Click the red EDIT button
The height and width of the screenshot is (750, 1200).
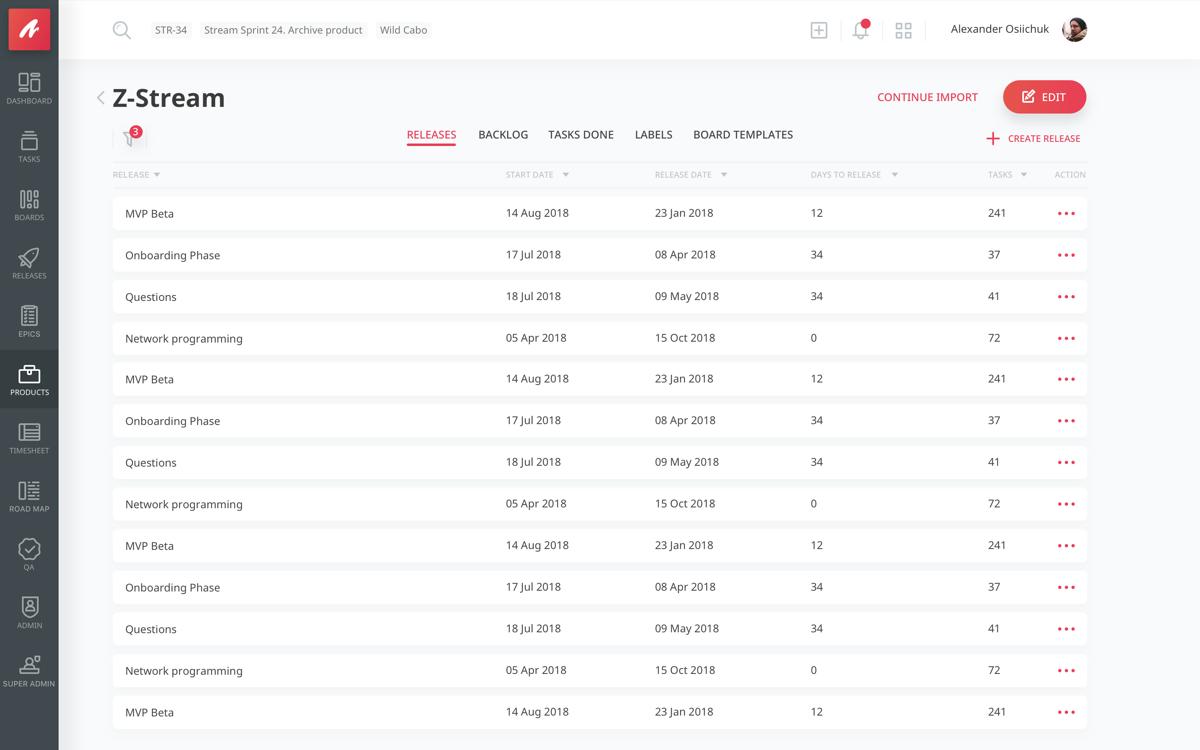pyautogui.click(x=1044, y=97)
